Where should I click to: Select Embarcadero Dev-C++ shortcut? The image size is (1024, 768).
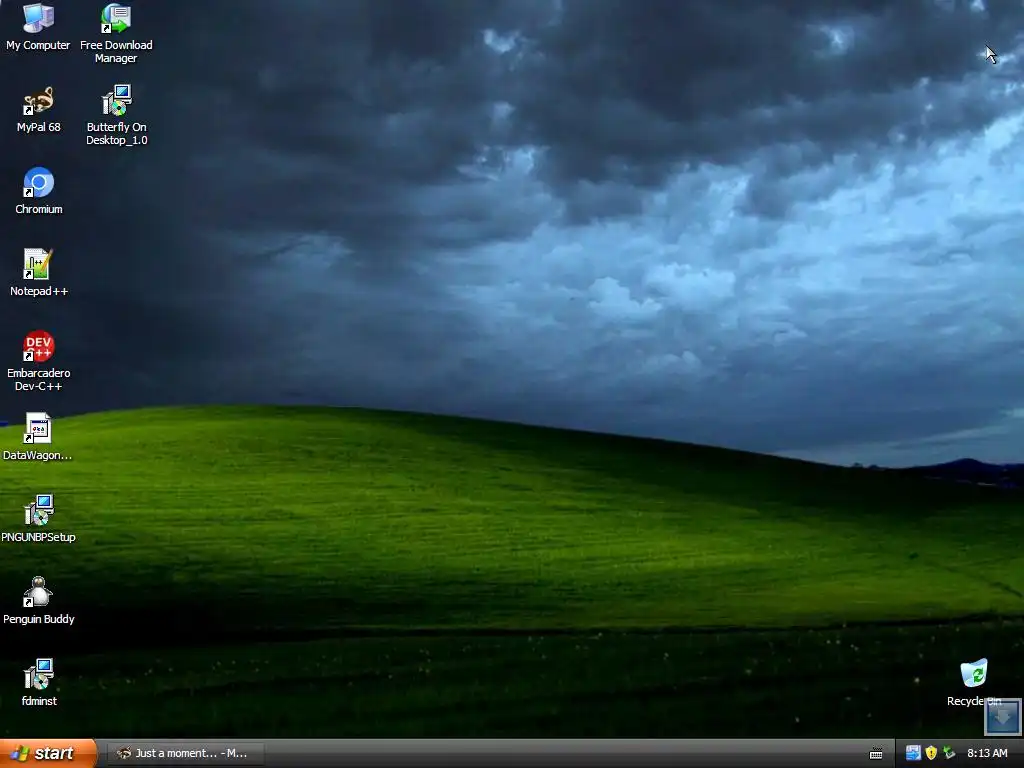[x=39, y=360]
